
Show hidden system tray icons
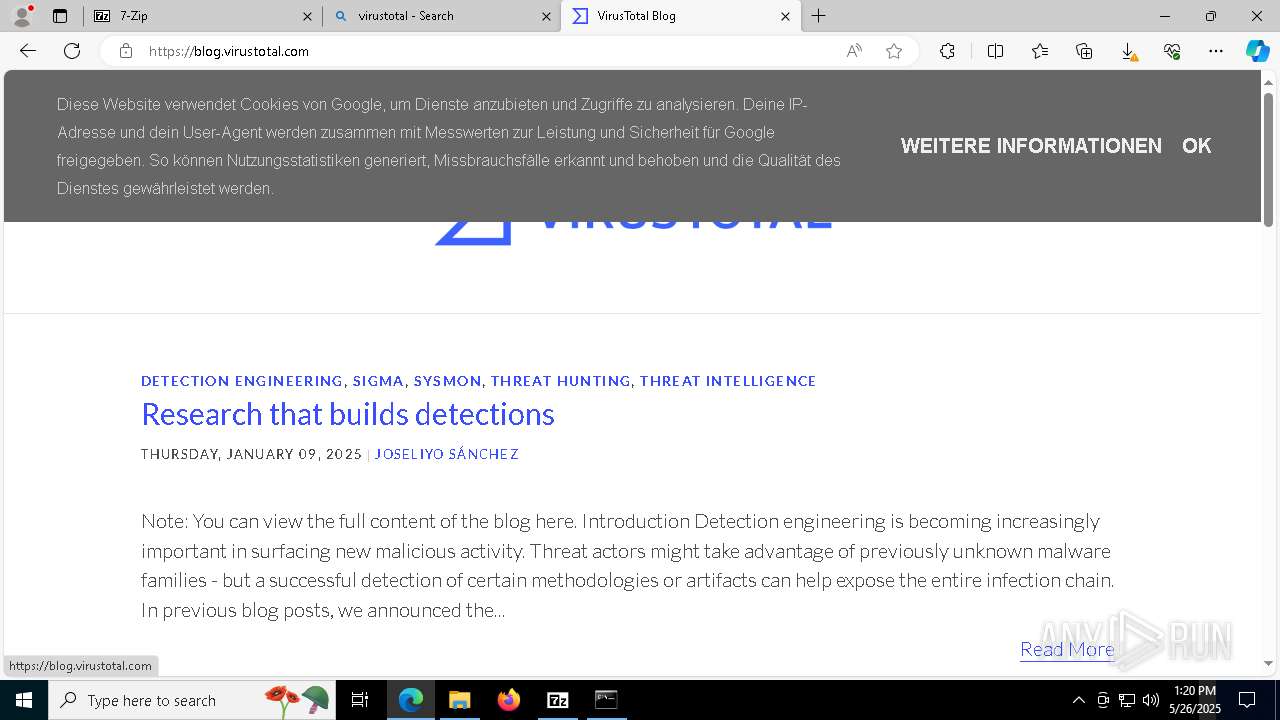click(x=1078, y=700)
